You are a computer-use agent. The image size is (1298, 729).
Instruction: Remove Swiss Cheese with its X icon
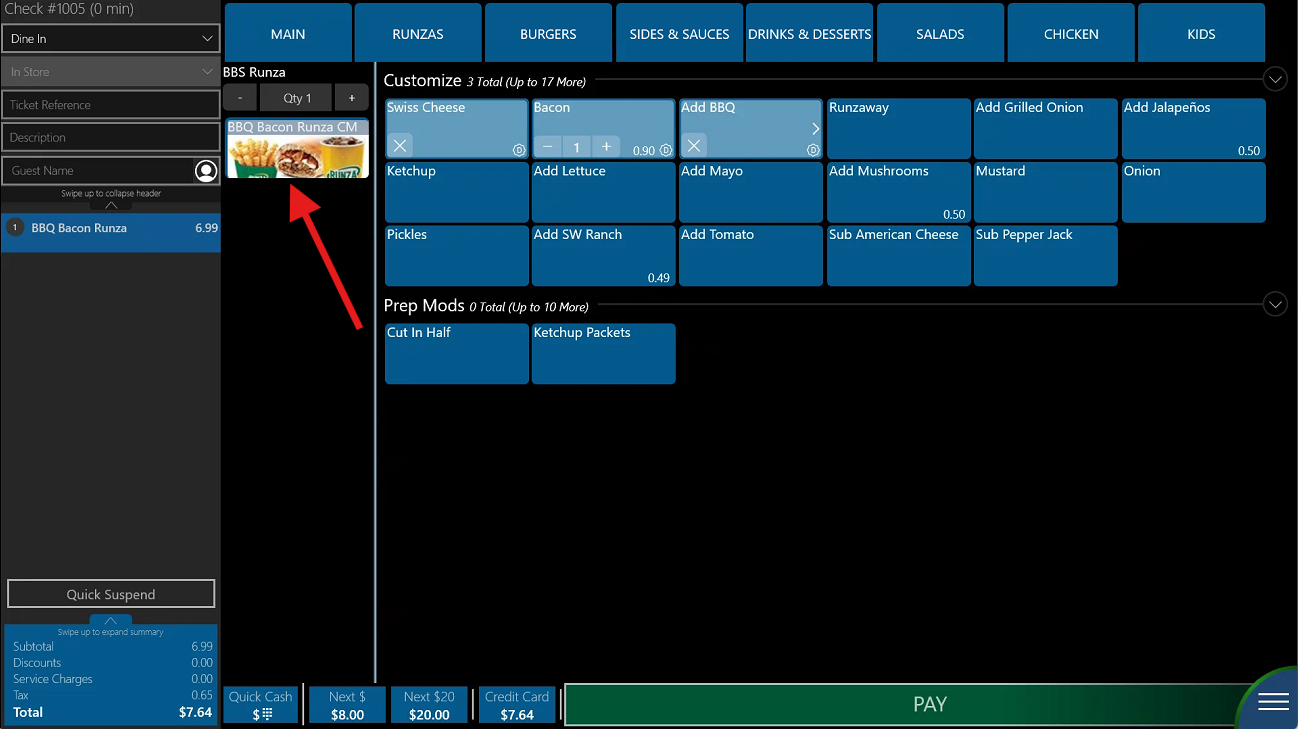[x=399, y=146]
